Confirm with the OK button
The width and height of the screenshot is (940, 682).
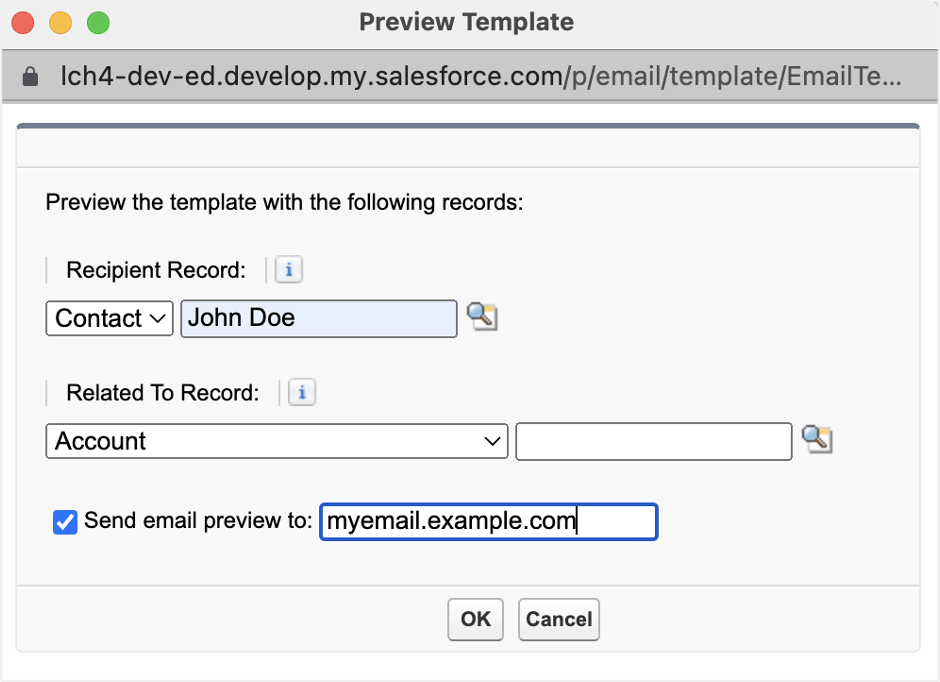click(x=475, y=619)
